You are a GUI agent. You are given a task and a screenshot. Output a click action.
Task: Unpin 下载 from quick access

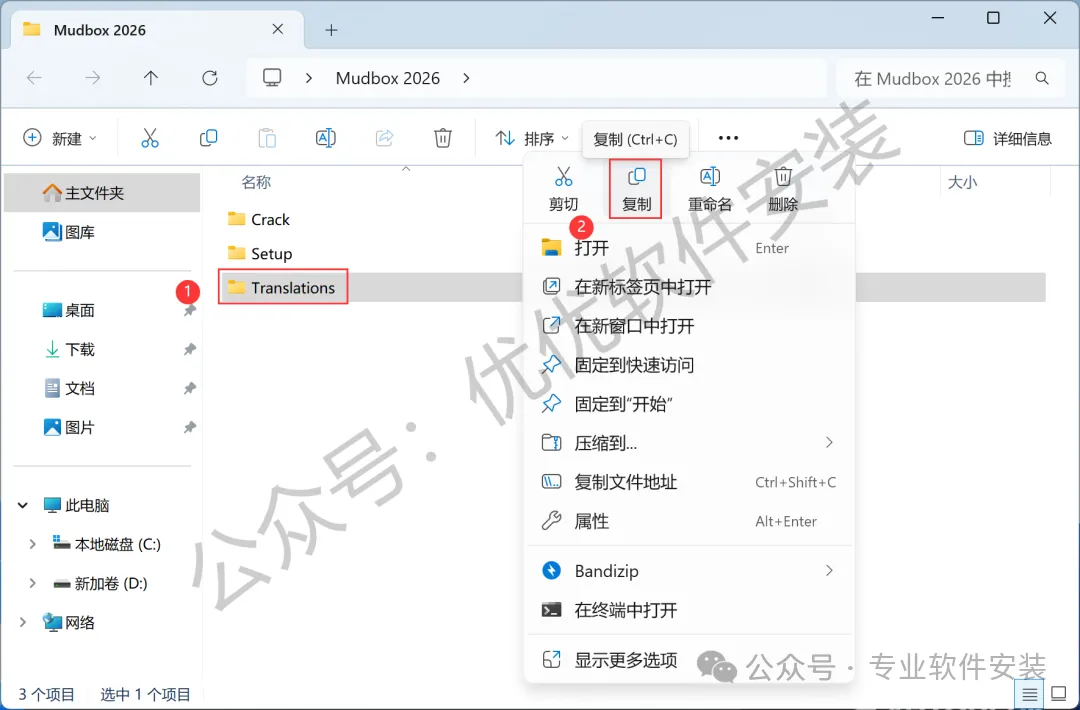point(189,350)
